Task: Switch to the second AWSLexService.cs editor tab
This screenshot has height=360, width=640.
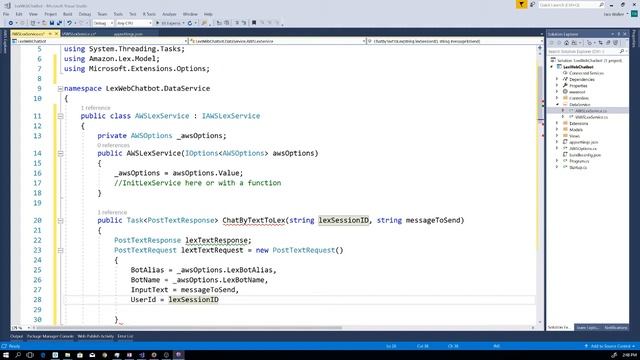Action: coord(80,34)
